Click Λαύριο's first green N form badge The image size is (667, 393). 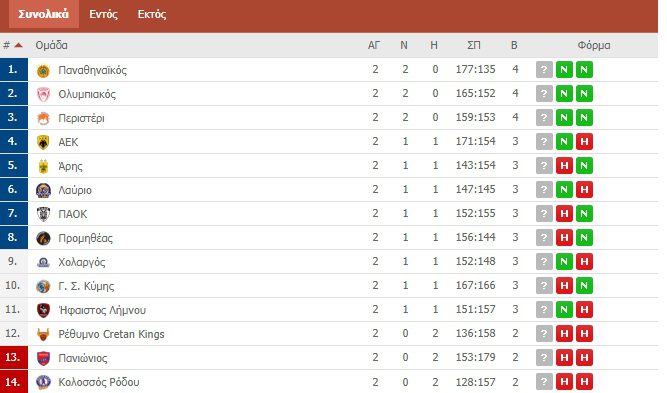pyautogui.click(x=564, y=190)
